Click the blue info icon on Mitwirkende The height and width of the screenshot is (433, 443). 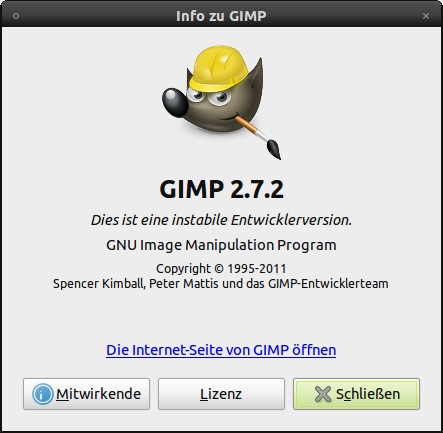[x=42, y=394]
